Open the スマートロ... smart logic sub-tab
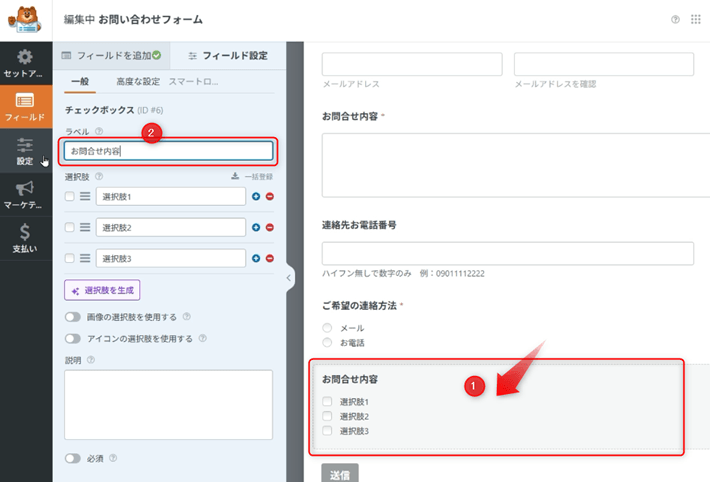710x482 pixels. point(193,82)
